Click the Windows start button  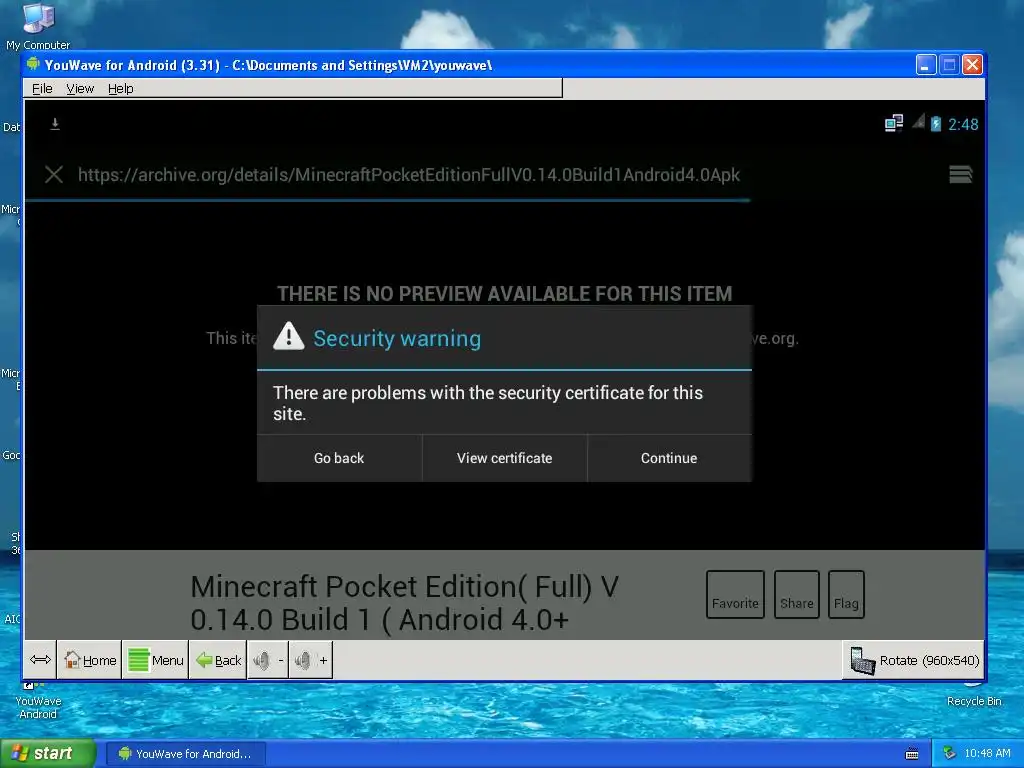point(47,754)
